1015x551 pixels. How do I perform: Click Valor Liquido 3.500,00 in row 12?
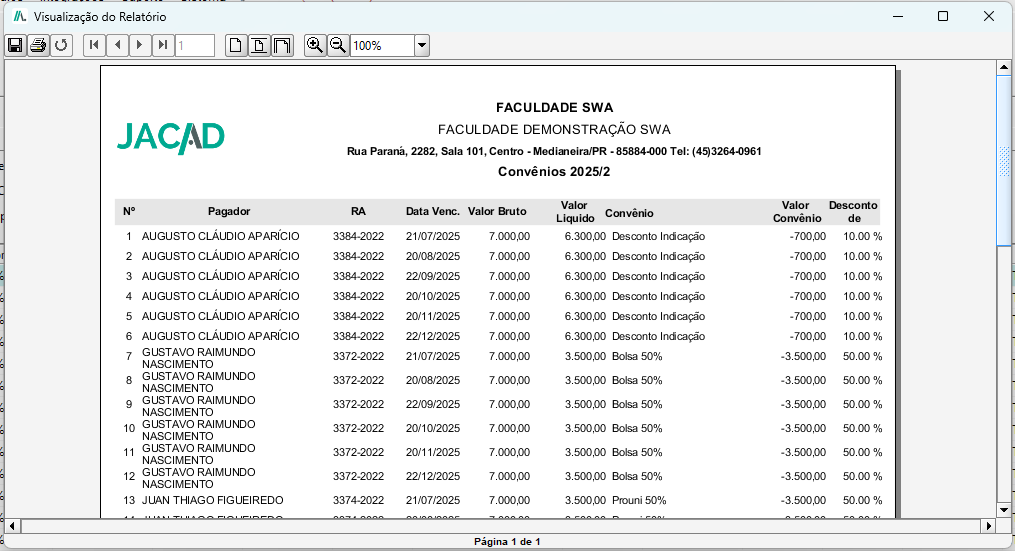point(585,477)
